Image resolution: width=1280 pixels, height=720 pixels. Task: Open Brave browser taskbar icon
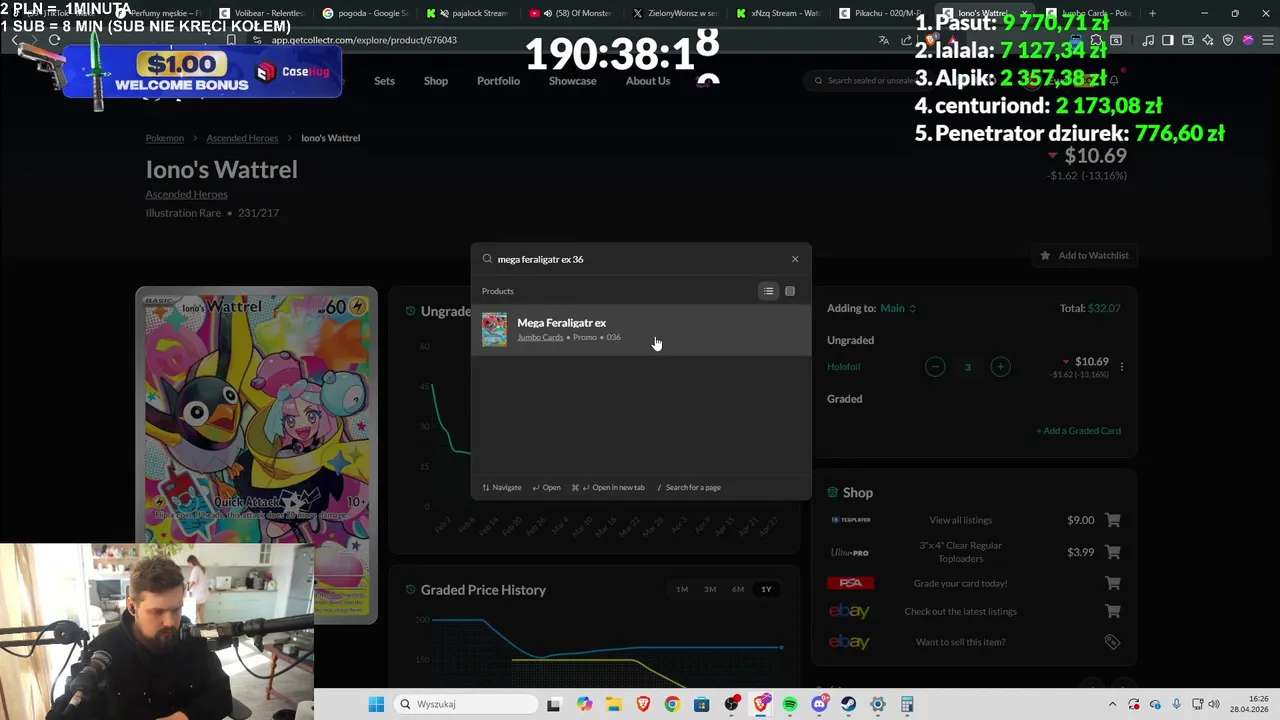[643, 704]
